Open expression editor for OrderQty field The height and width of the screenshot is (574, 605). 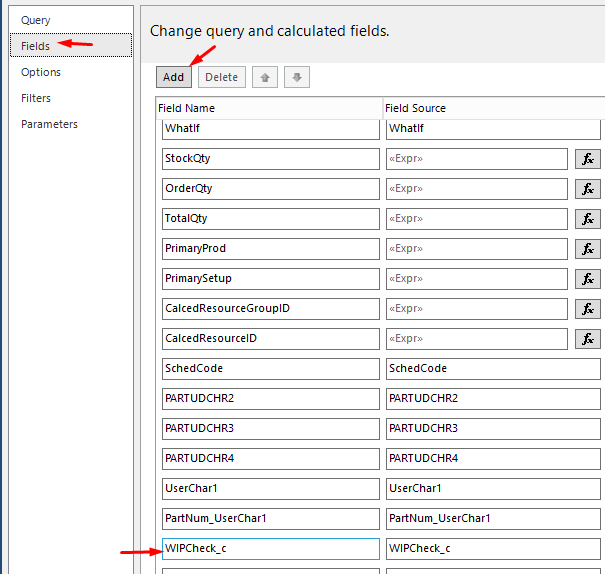[x=587, y=189]
